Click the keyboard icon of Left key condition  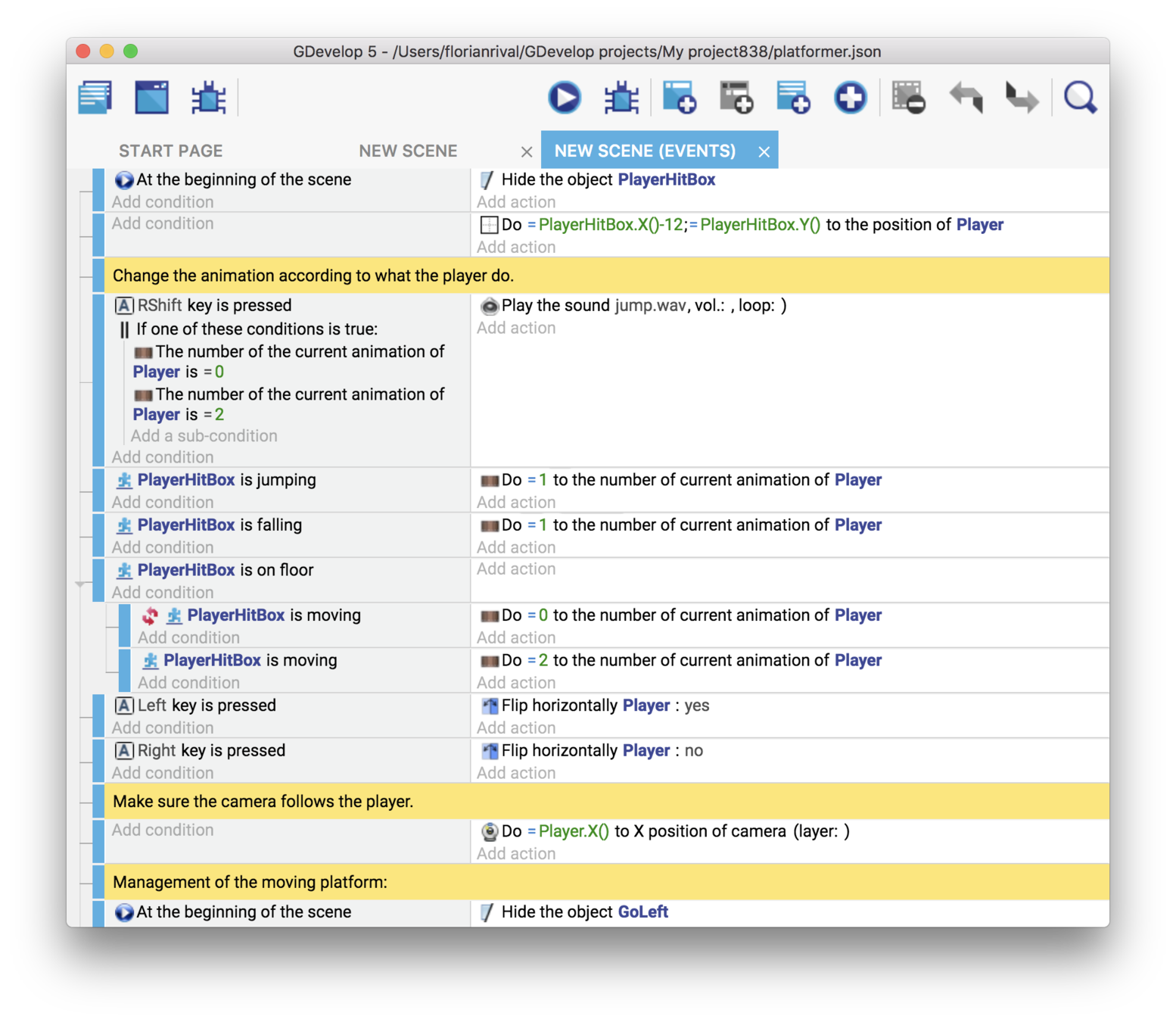124,706
